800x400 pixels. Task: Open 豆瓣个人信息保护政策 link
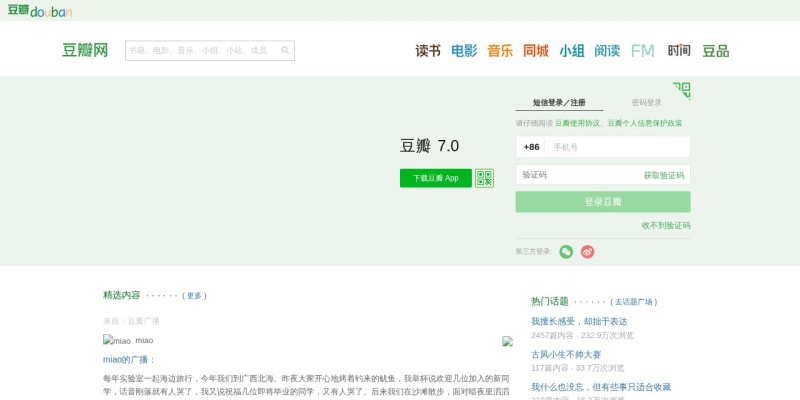coord(645,123)
